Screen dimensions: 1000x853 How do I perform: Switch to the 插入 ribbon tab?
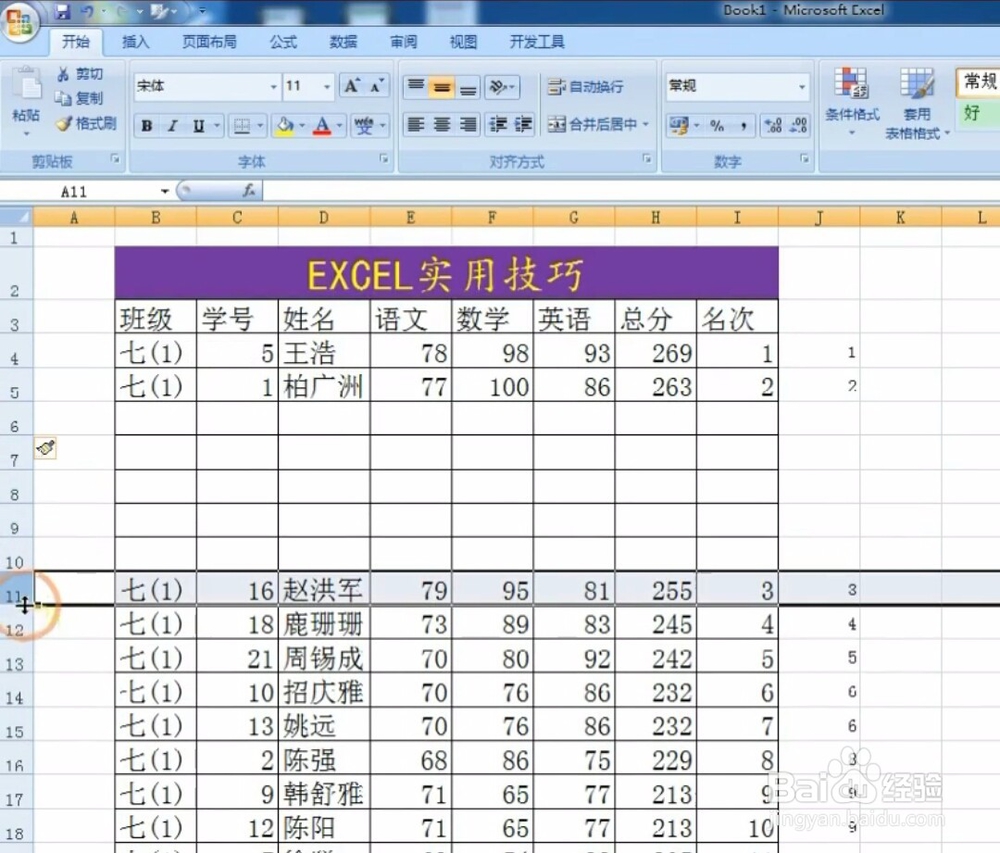(135, 41)
